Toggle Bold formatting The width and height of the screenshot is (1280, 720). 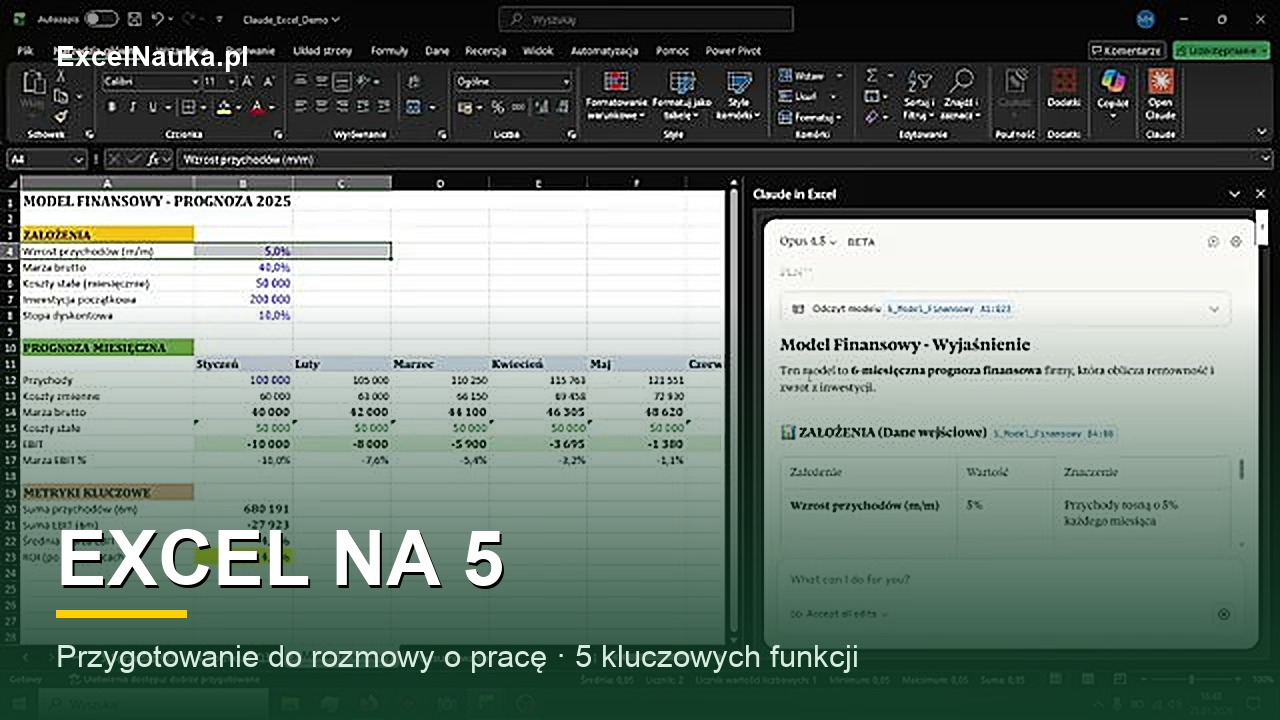[111, 107]
